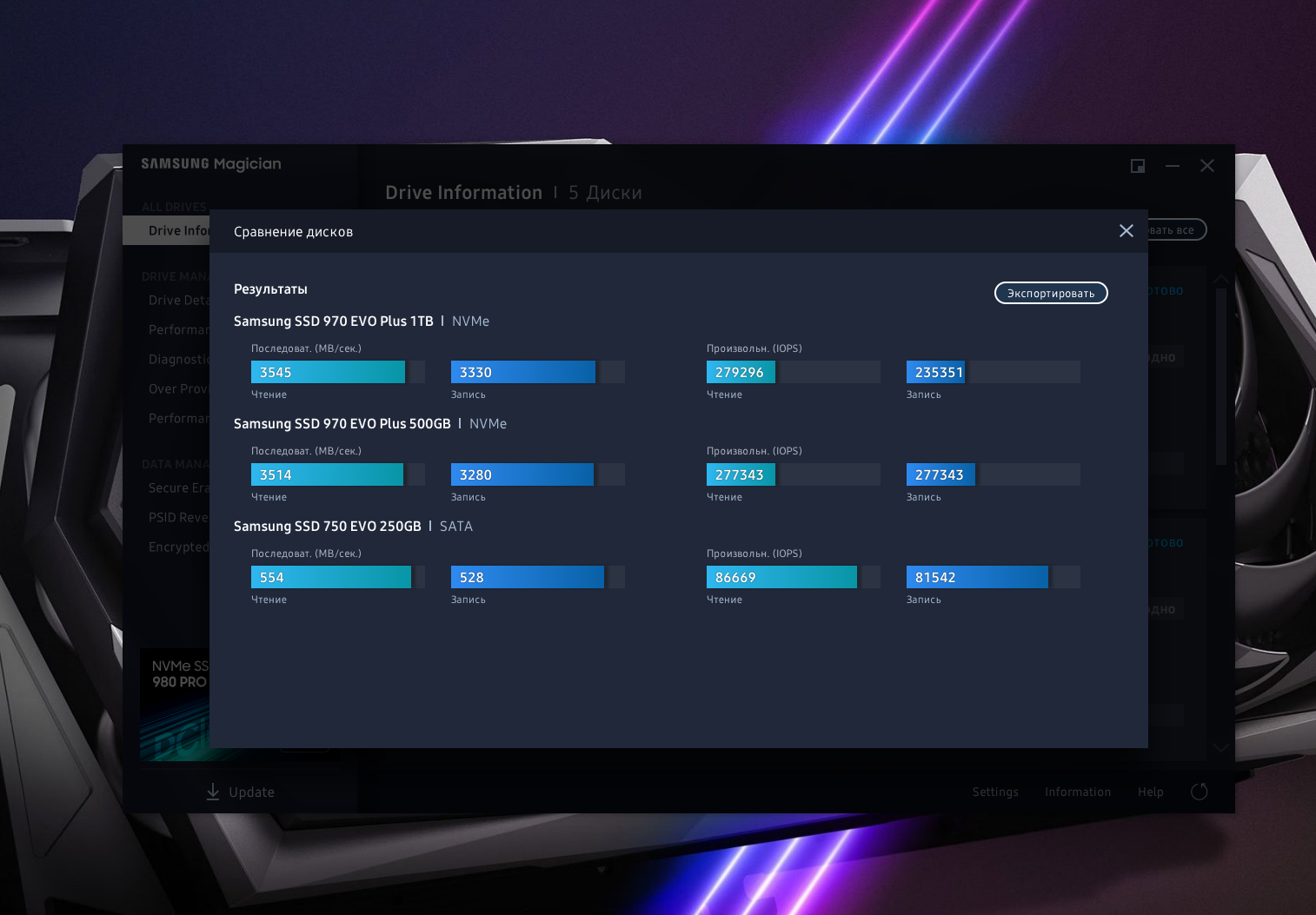Click the 528 sequential write value
The width and height of the screenshot is (1316, 915).
click(x=472, y=577)
